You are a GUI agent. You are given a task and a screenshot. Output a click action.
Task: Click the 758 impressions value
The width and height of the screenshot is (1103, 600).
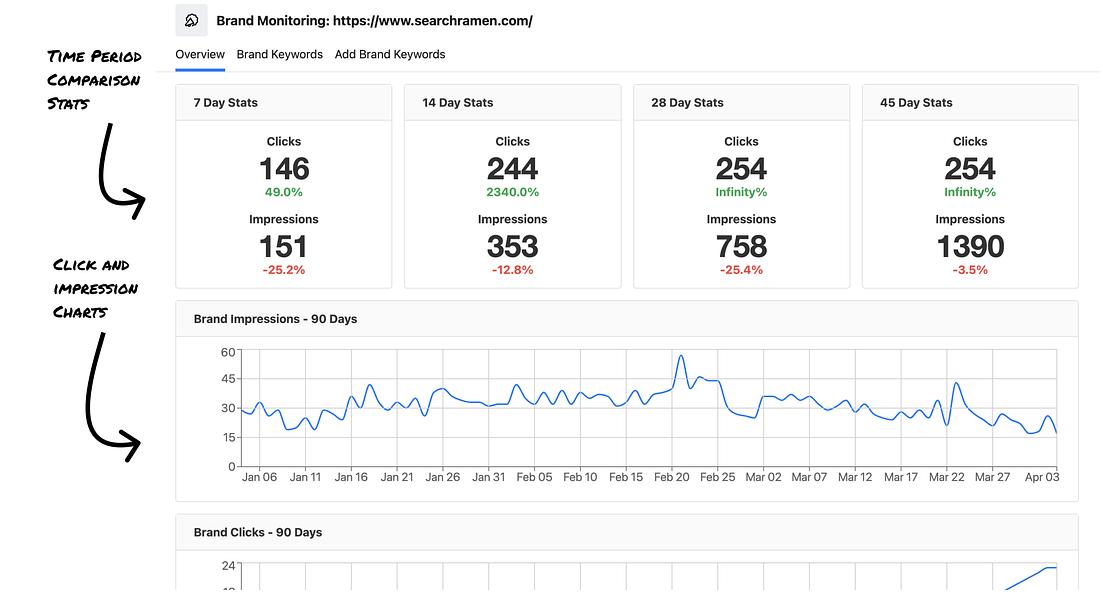(x=741, y=247)
